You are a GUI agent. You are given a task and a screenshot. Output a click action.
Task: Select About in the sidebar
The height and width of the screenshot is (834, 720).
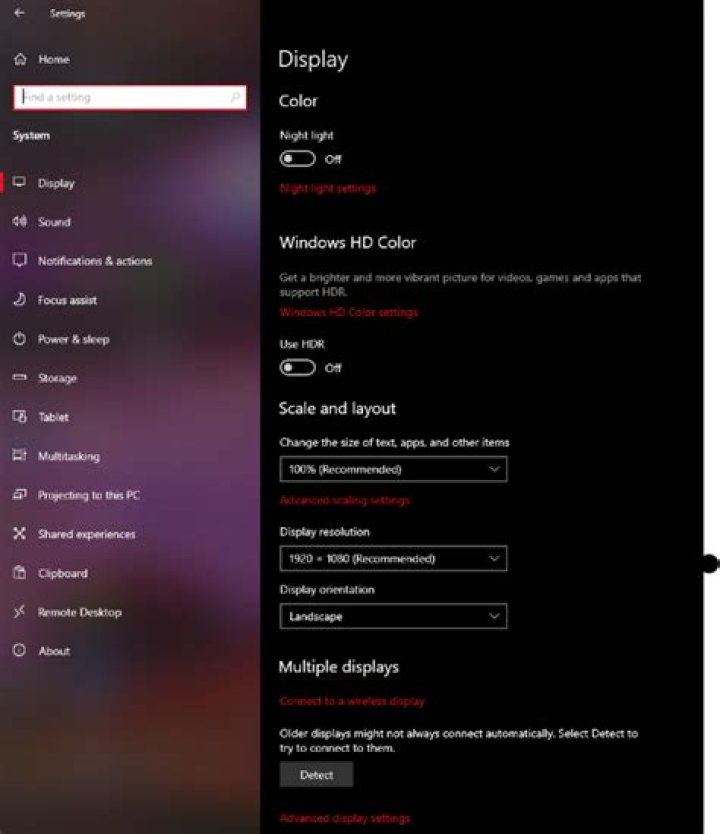coord(54,651)
